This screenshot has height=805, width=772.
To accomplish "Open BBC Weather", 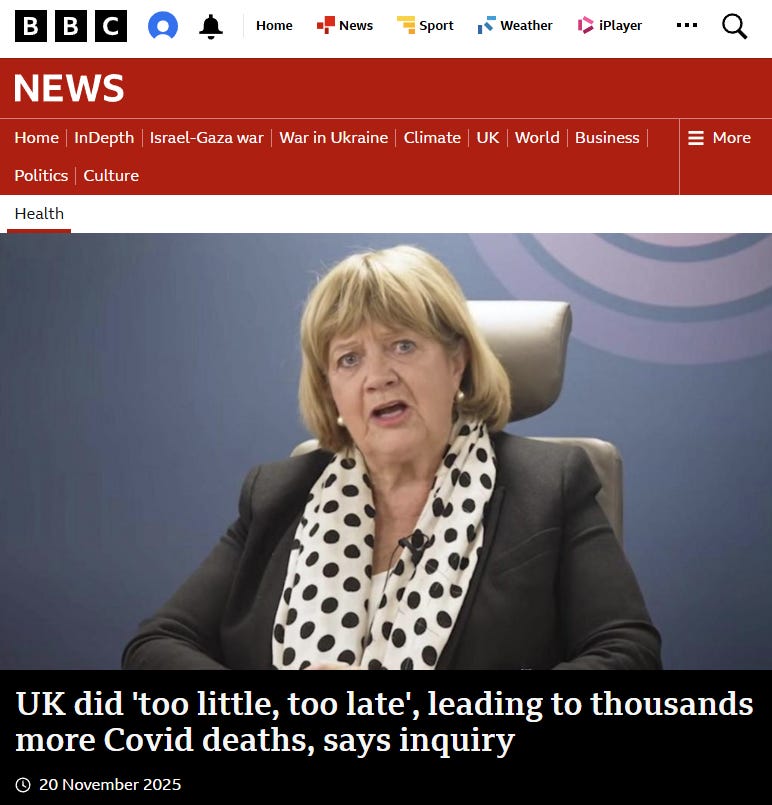I will (x=515, y=25).
